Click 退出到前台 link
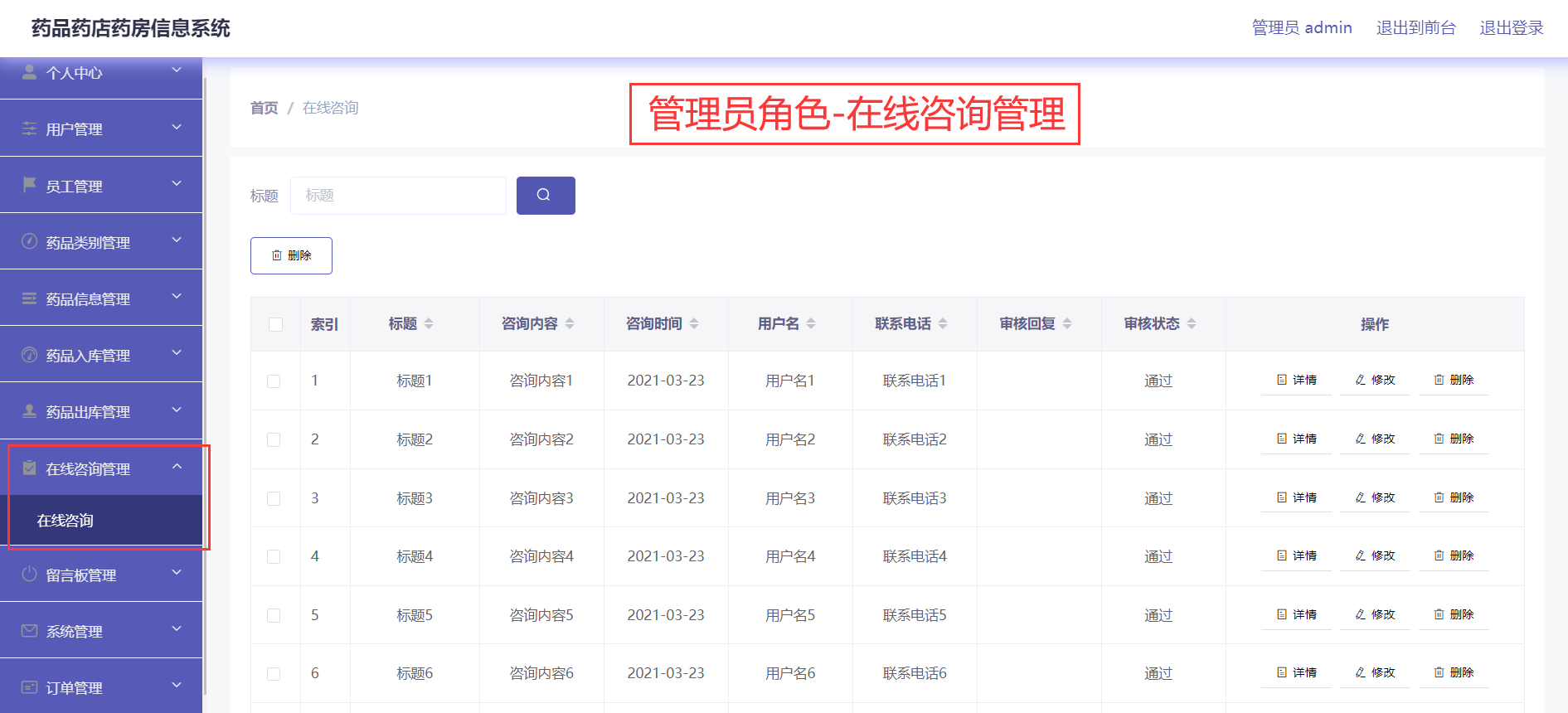 pos(1415,27)
